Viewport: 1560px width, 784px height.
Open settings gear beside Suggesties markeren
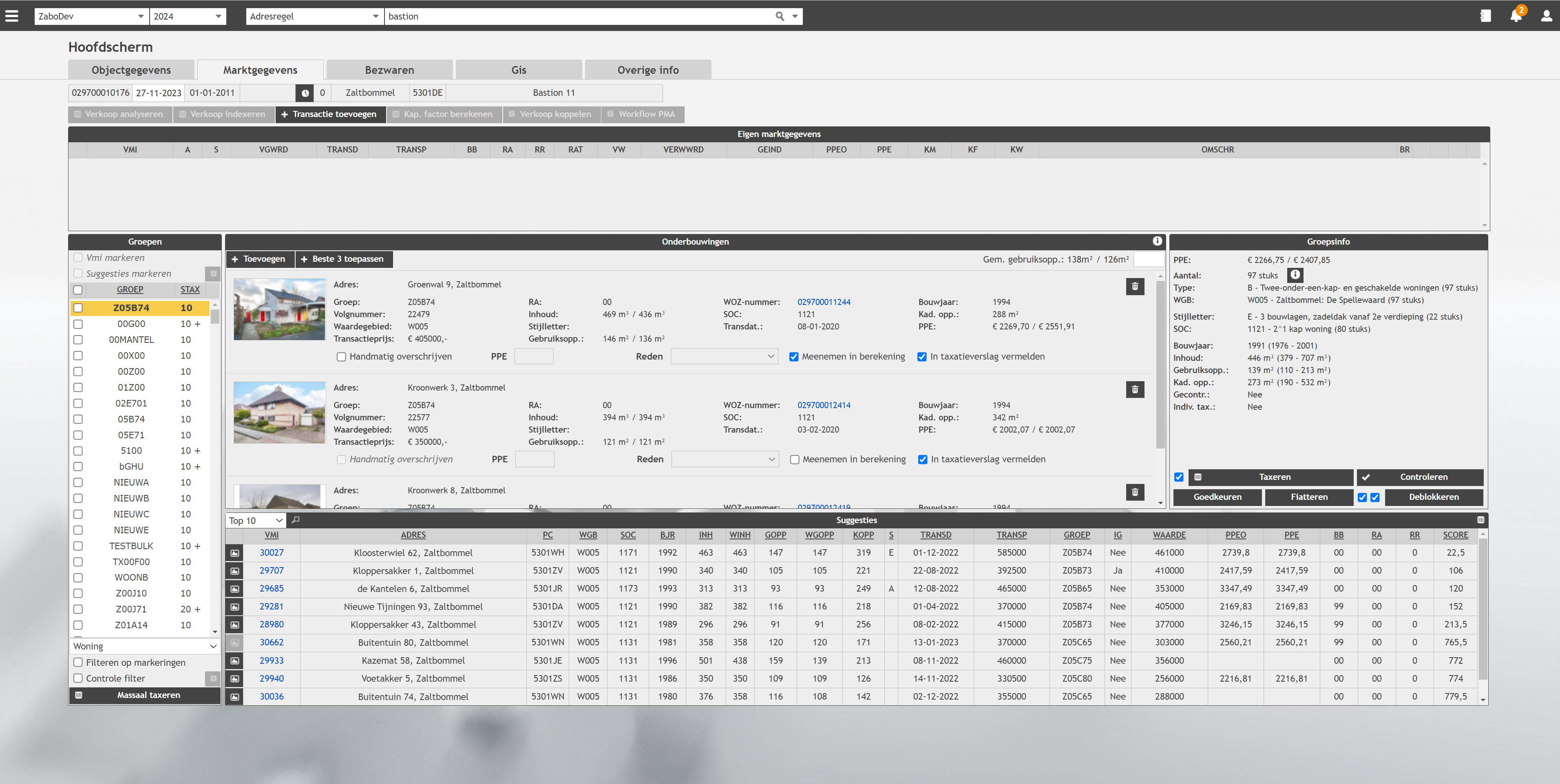[x=213, y=274]
